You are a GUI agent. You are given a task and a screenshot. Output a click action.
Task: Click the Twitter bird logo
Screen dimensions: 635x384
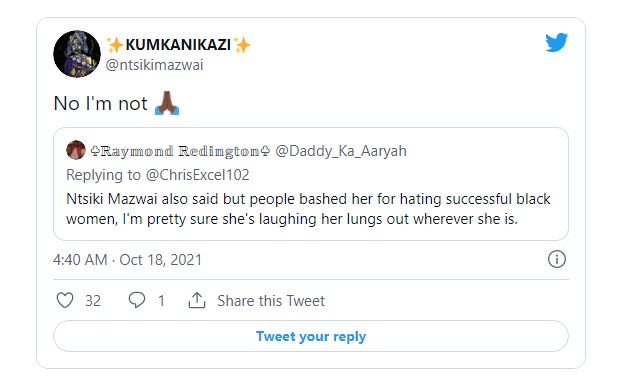[x=556, y=42]
